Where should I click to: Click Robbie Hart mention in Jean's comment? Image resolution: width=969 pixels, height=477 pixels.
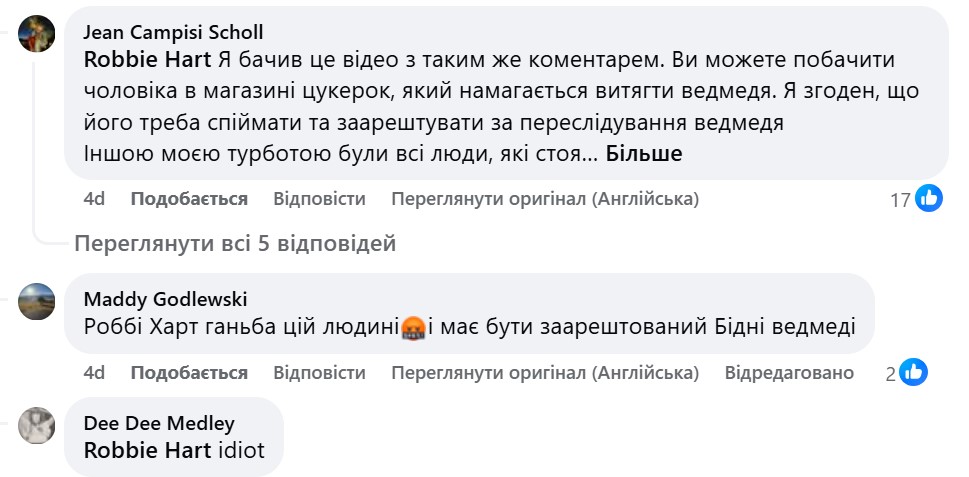click(x=147, y=60)
